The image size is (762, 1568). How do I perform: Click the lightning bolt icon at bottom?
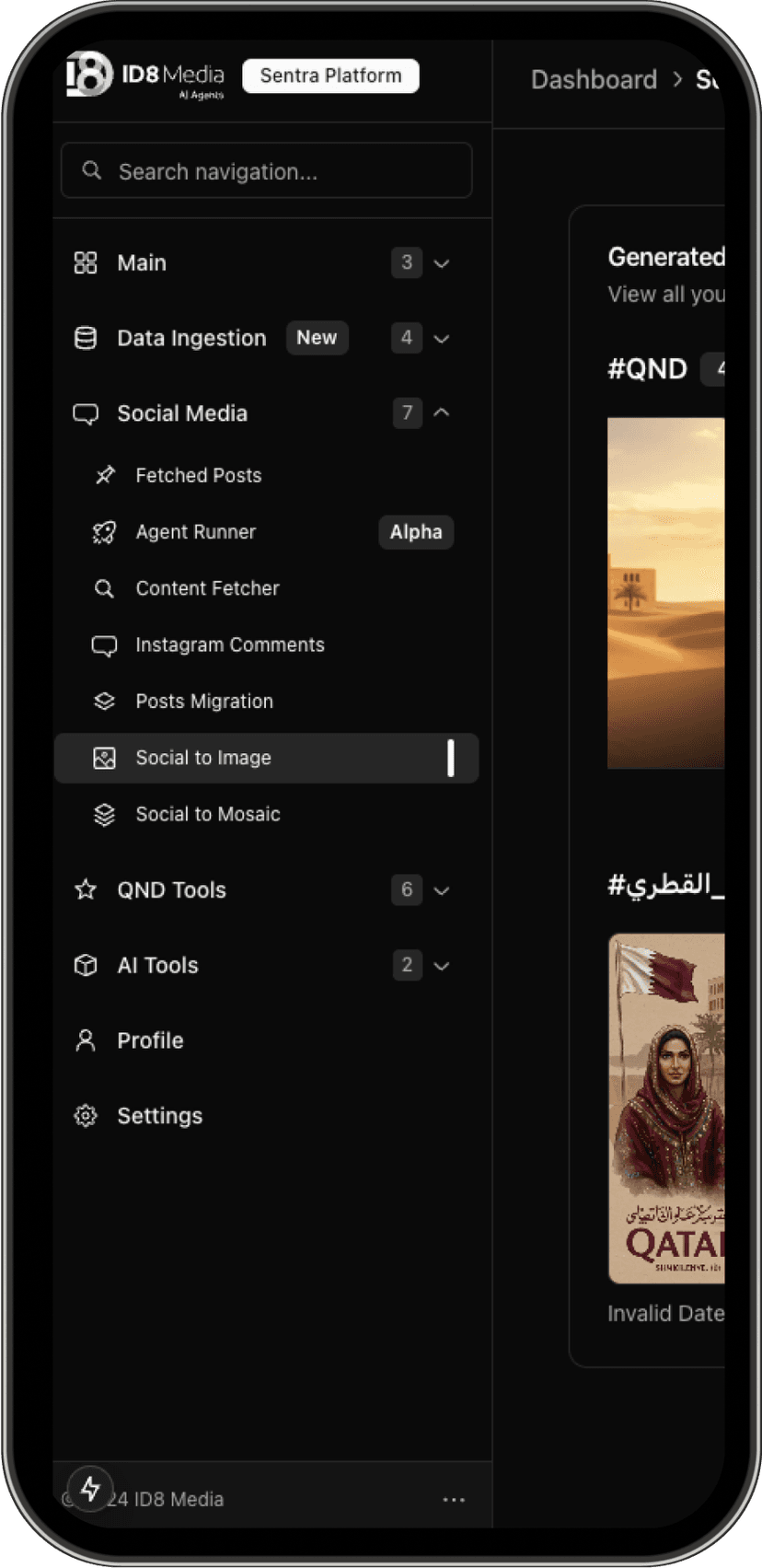[x=90, y=1489]
